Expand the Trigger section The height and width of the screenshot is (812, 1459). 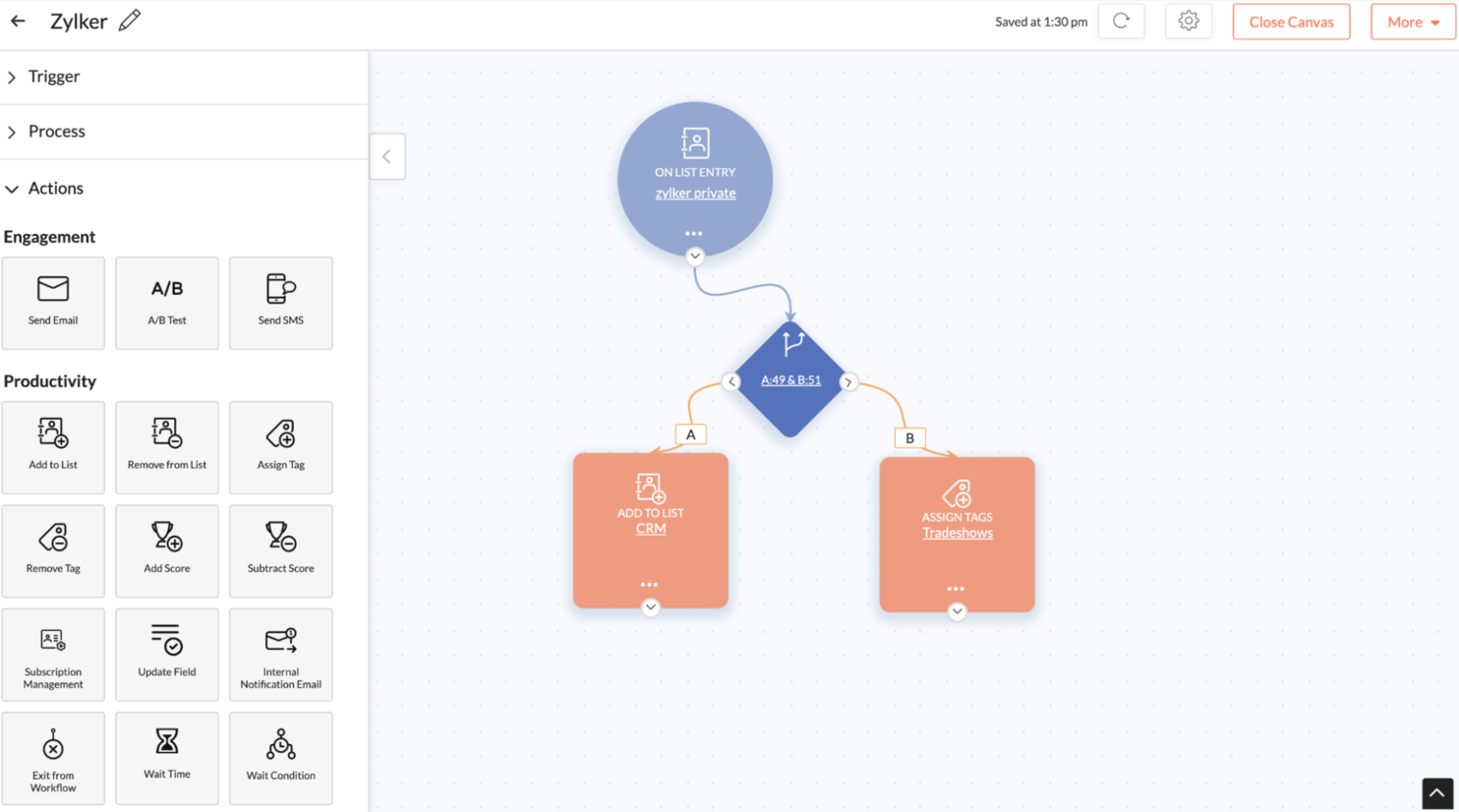pos(51,76)
